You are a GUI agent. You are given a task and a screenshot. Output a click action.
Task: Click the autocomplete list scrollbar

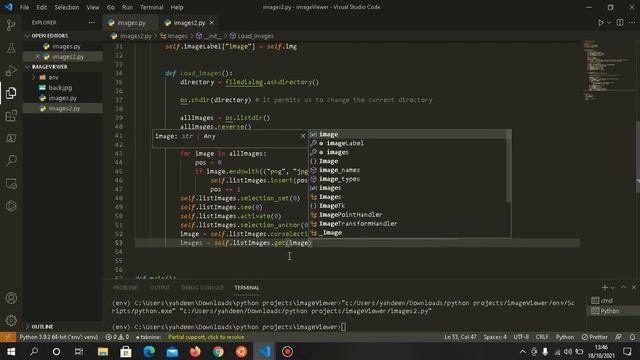[509, 166]
